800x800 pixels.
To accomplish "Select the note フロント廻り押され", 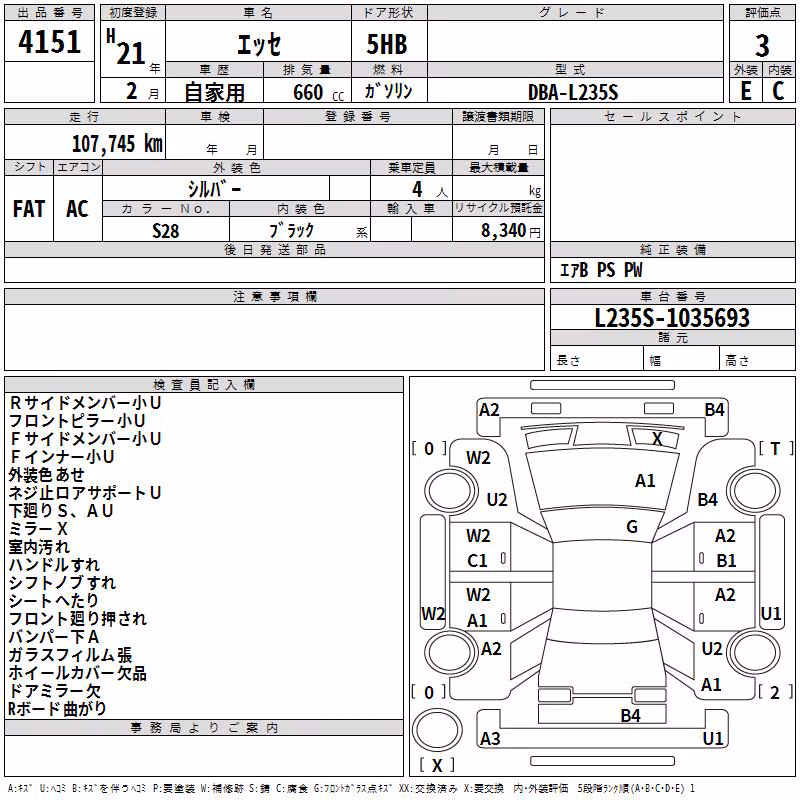I will point(78,619).
